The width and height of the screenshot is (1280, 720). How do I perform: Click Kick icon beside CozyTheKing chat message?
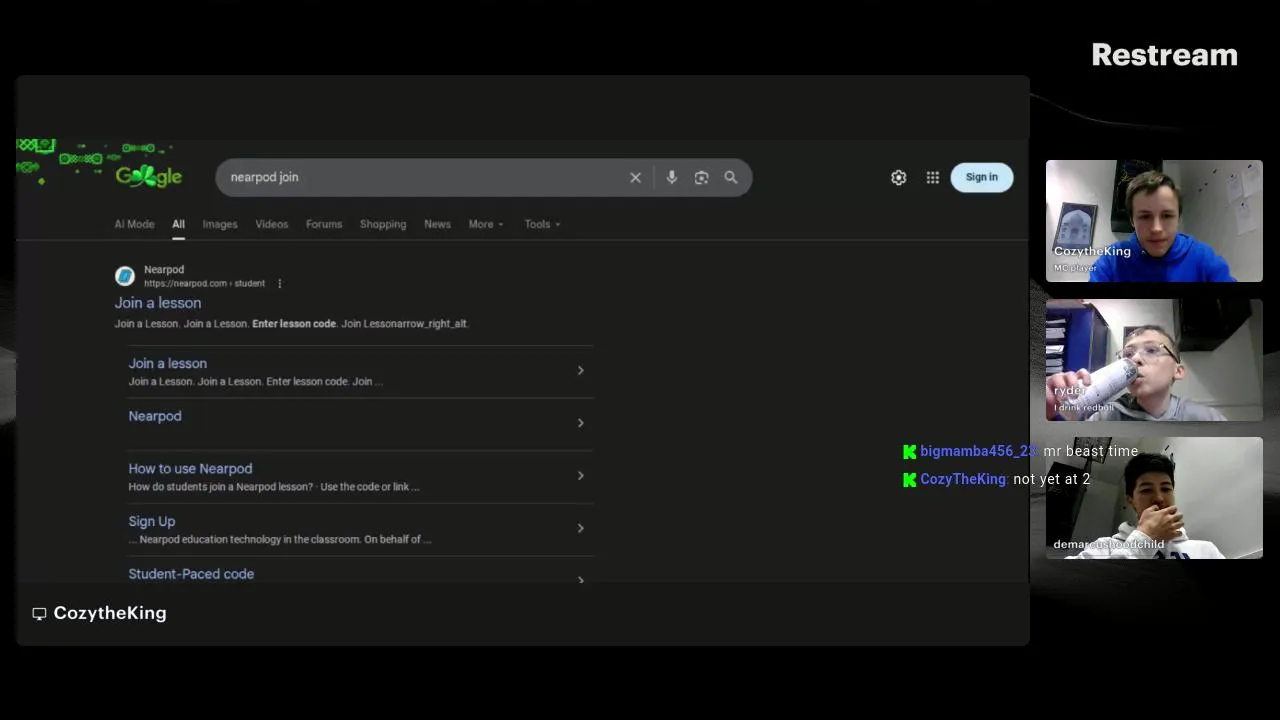(909, 480)
